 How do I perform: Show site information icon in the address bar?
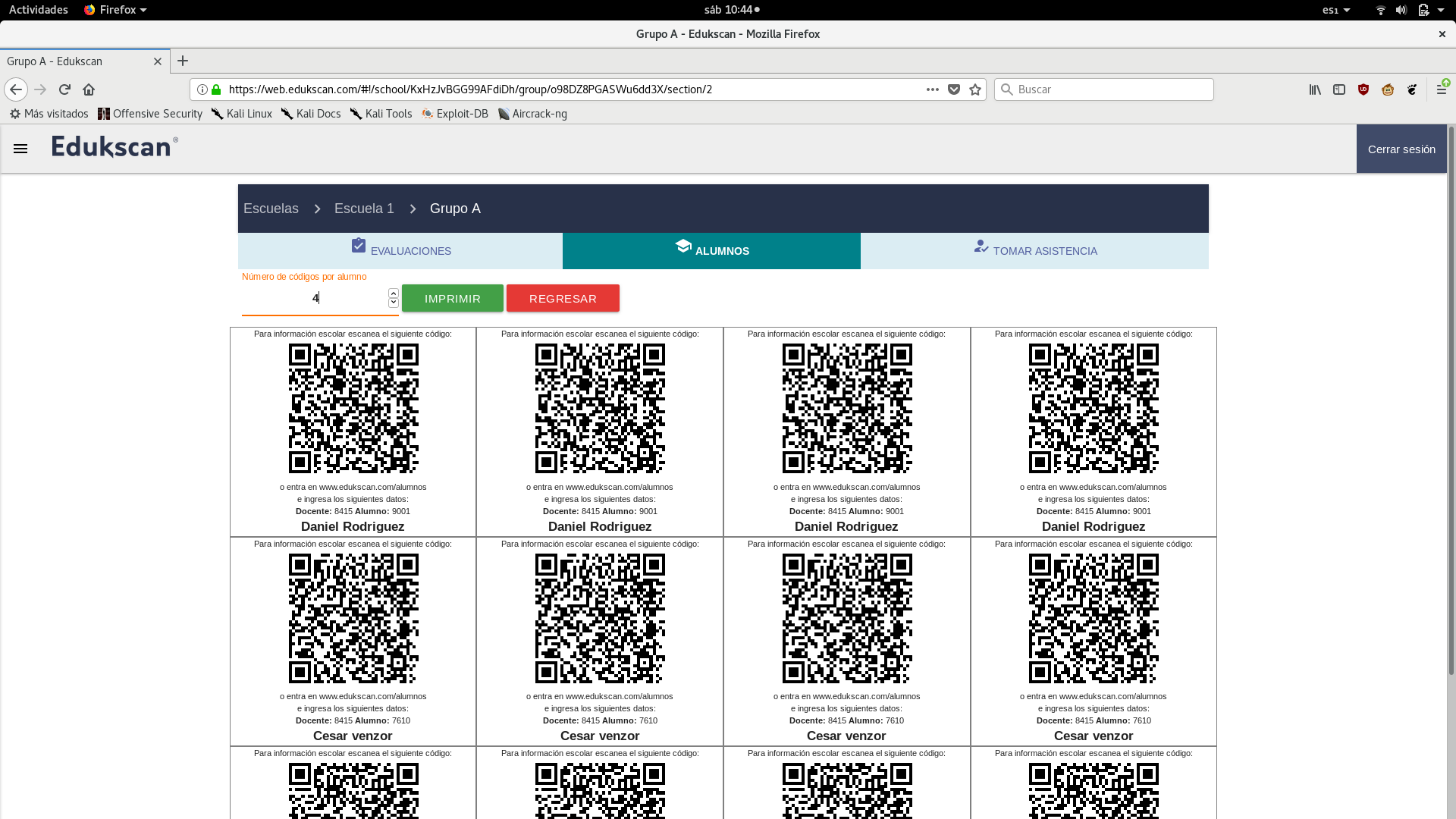(202, 89)
